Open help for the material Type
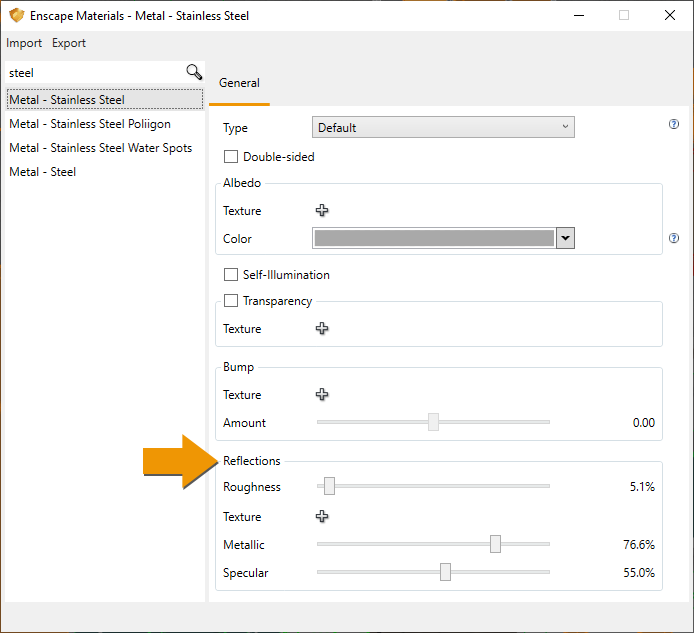694x633 pixels. pos(674,124)
